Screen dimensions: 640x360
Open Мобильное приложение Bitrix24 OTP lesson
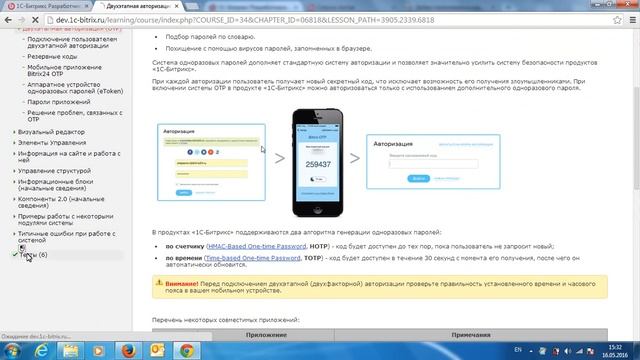[x=64, y=70]
